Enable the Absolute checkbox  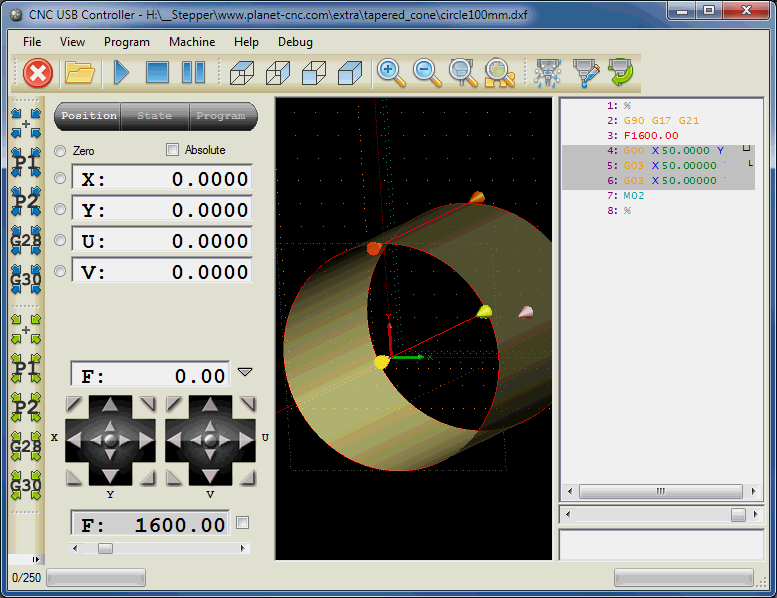pyautogui.click(x=172, y=150)
